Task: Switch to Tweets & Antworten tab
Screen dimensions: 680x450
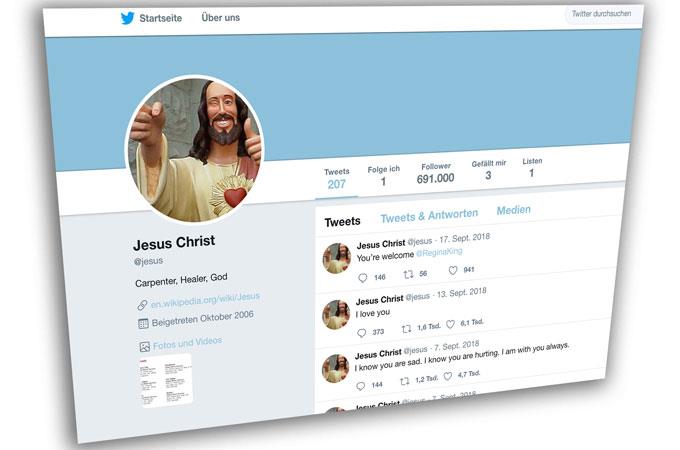Action: click(x=429, y=216)
